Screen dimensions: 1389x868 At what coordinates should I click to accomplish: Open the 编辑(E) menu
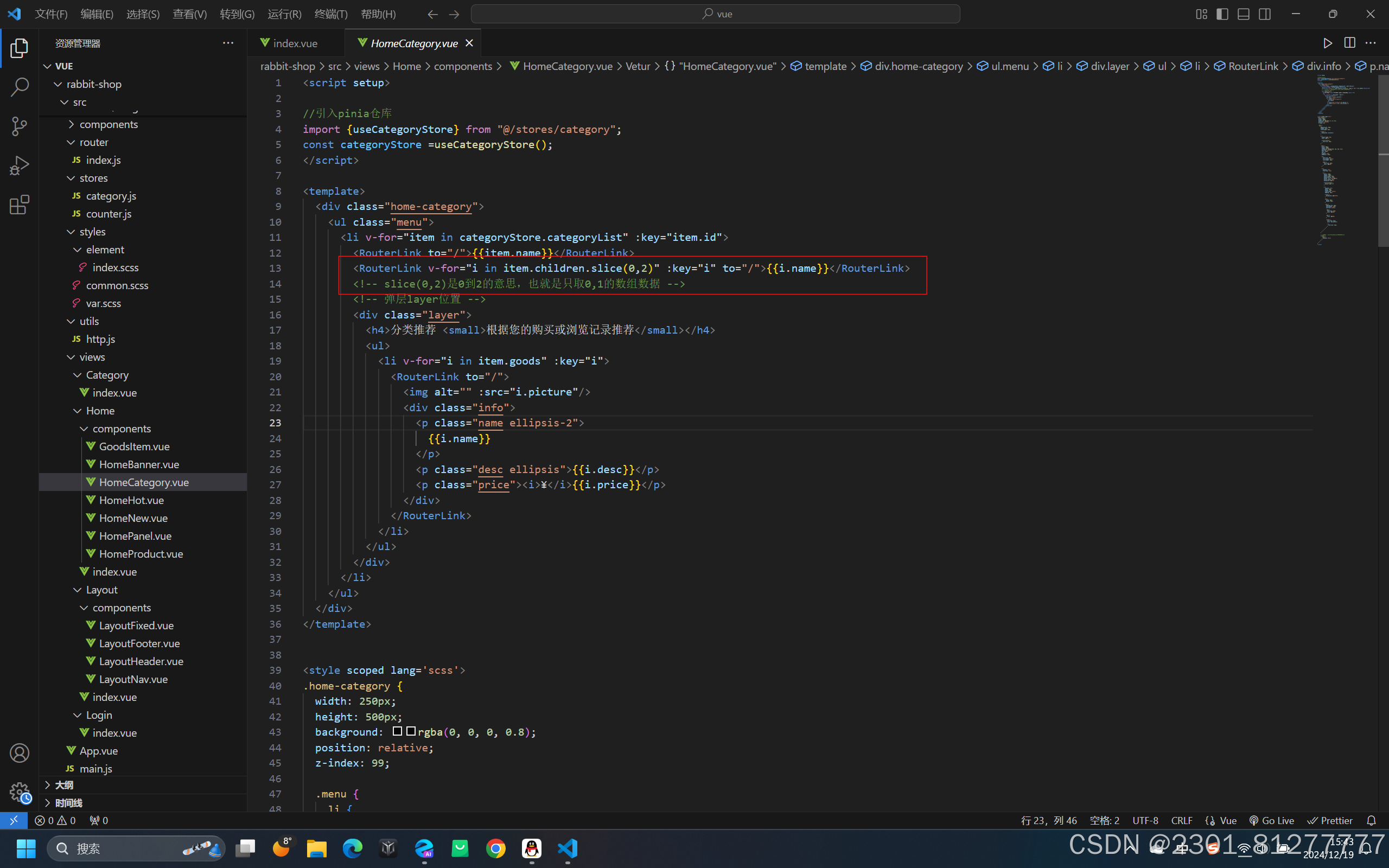coord(97,14)
